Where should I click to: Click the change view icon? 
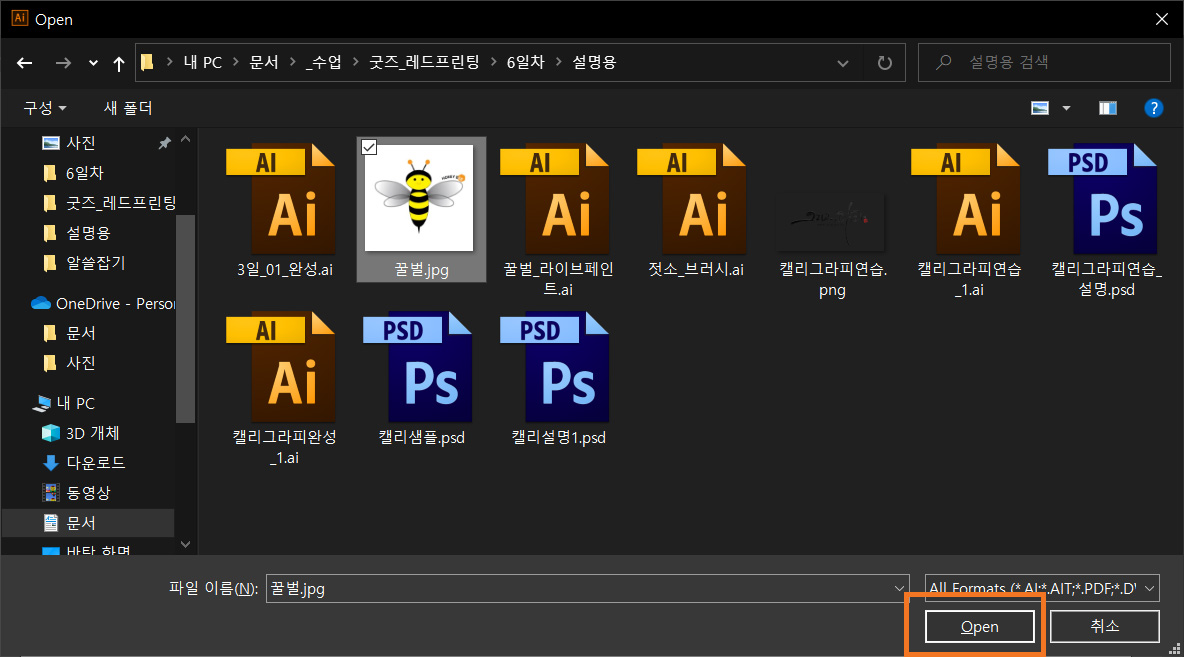1040,108
